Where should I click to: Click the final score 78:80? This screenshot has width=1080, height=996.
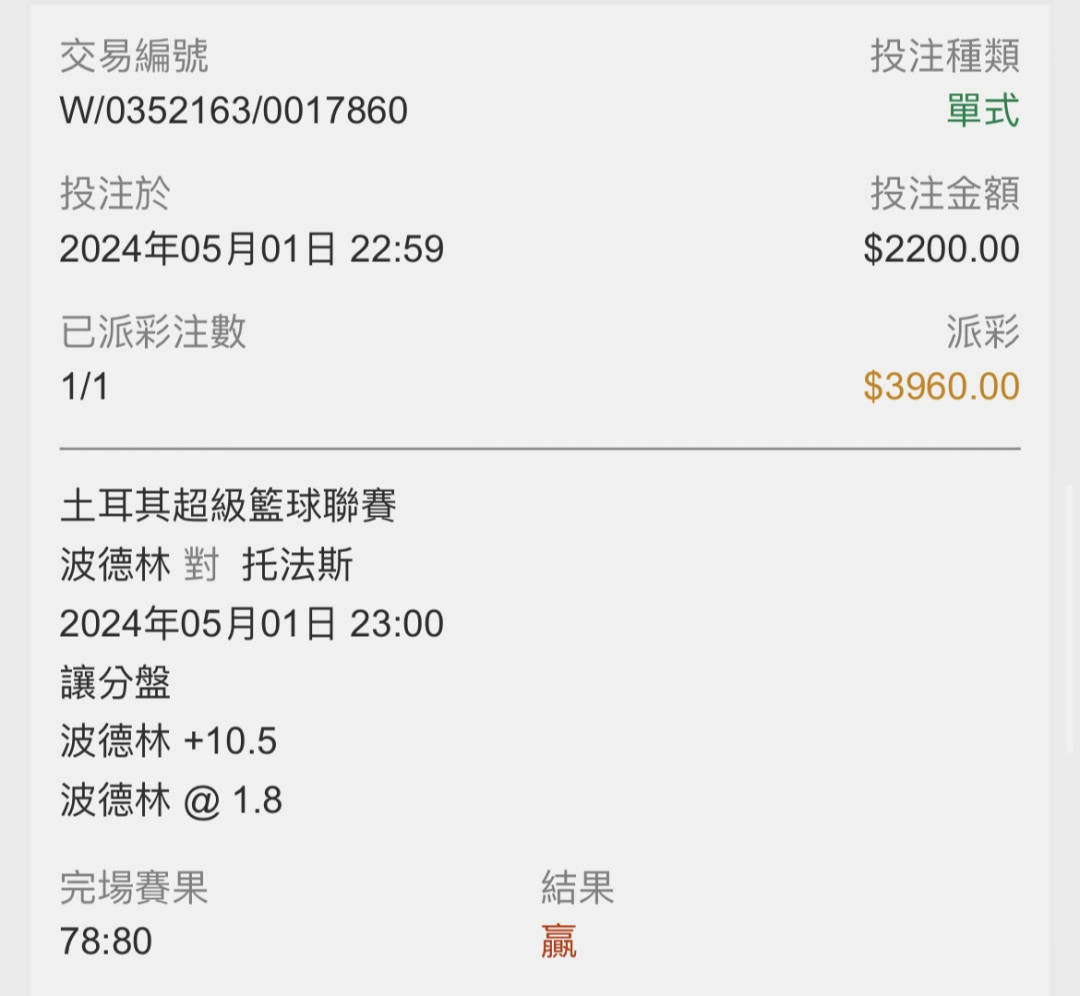tap(106, 941)
